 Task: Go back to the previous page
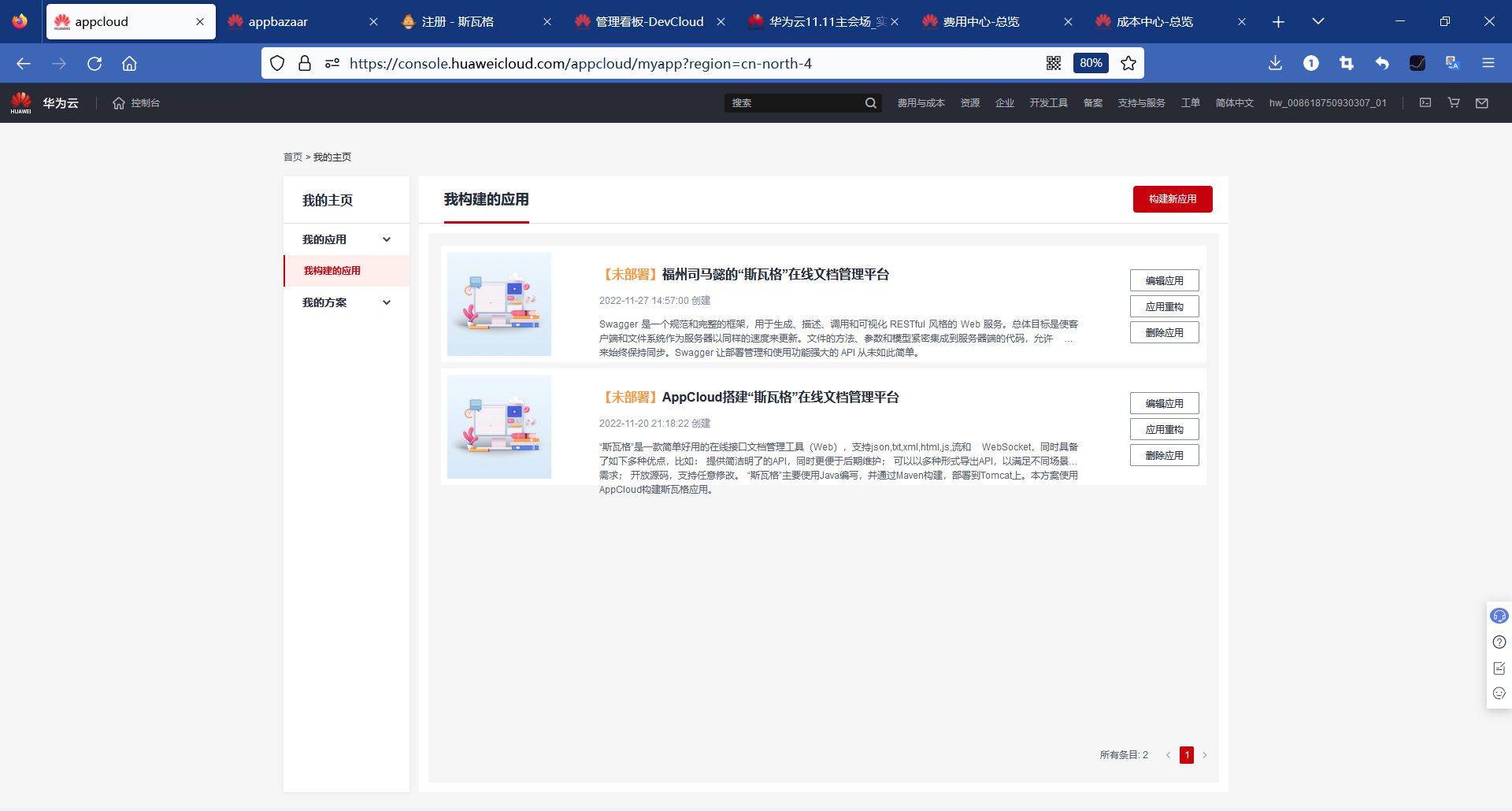tap(24, 64)
